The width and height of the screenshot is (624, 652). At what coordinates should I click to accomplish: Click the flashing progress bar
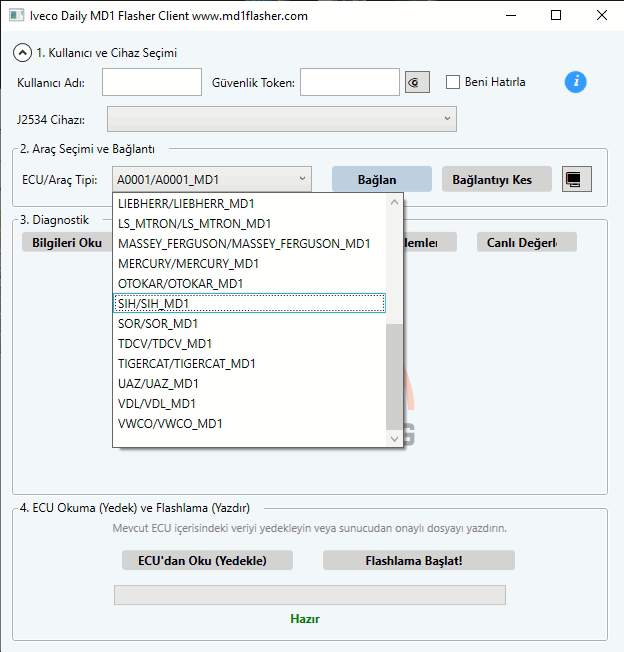310,595
